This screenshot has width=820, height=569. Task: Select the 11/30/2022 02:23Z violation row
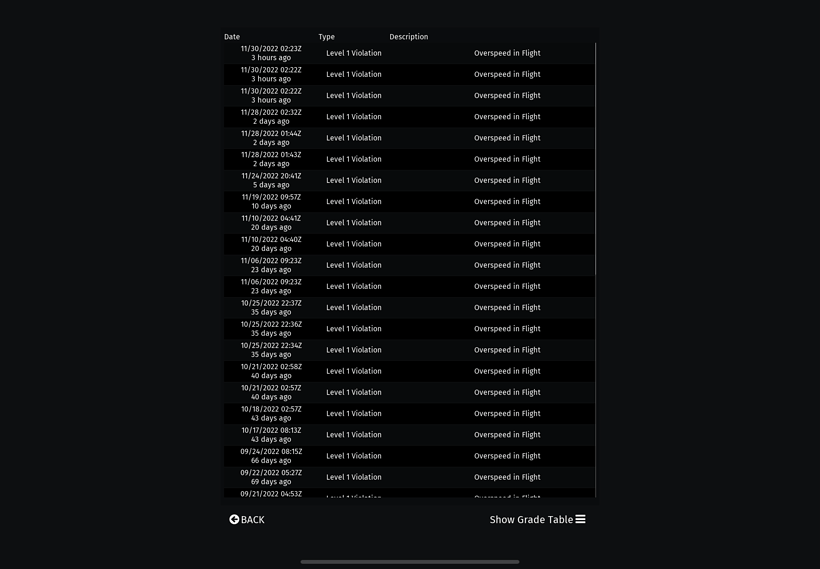tap(409, 53)
